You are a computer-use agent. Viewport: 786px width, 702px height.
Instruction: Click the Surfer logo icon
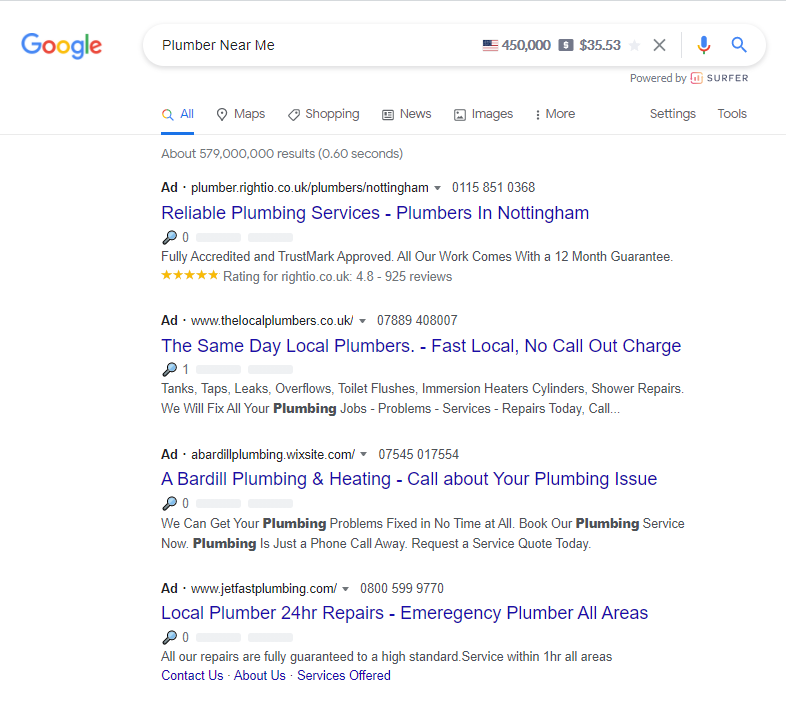(x=696, y=78)
